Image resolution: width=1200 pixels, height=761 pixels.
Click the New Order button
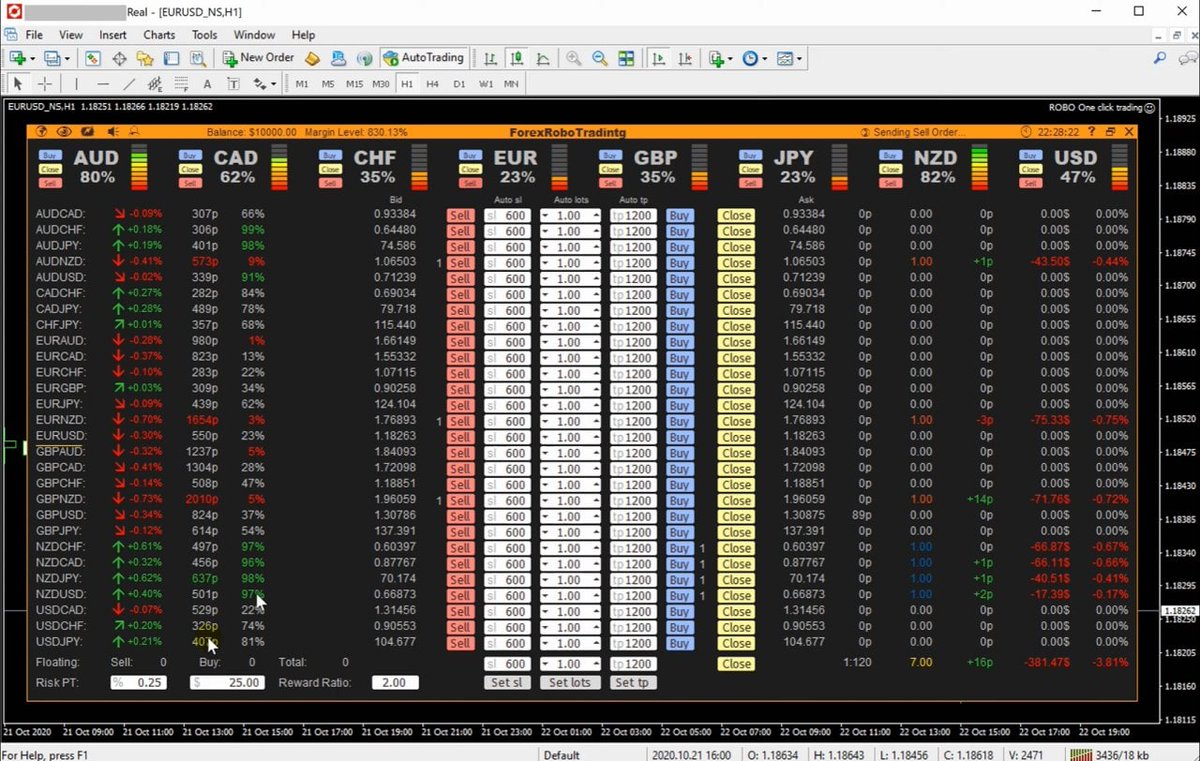point(258,59)
